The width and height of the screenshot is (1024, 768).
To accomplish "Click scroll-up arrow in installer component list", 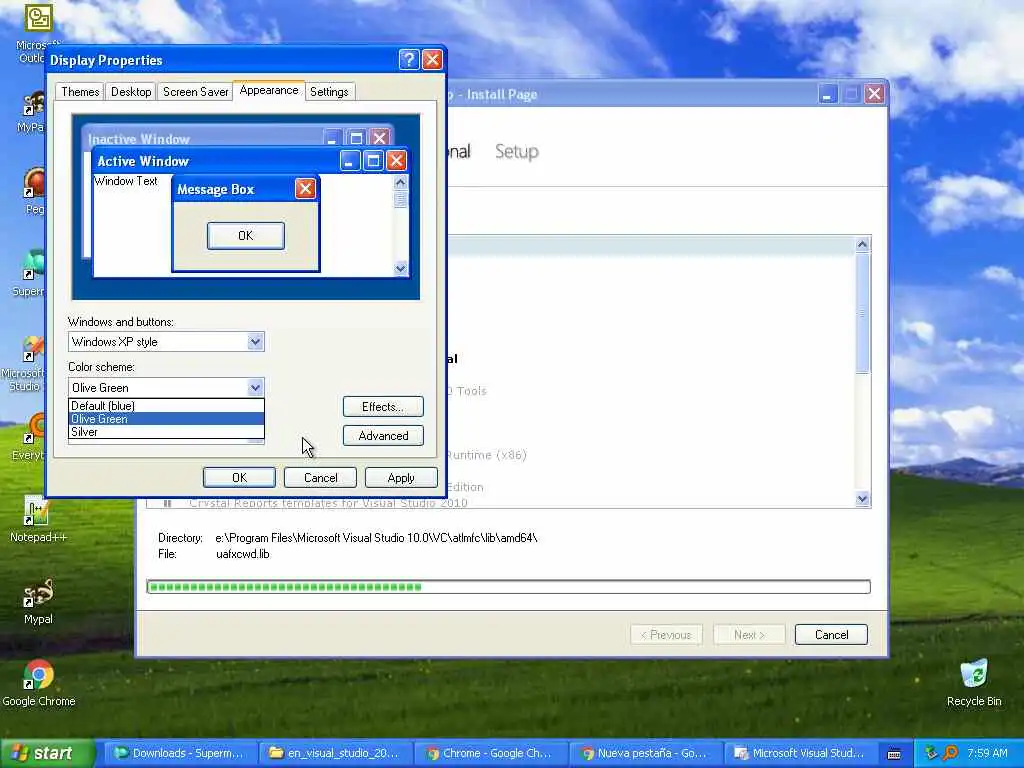I will click(x=862, y=244).
